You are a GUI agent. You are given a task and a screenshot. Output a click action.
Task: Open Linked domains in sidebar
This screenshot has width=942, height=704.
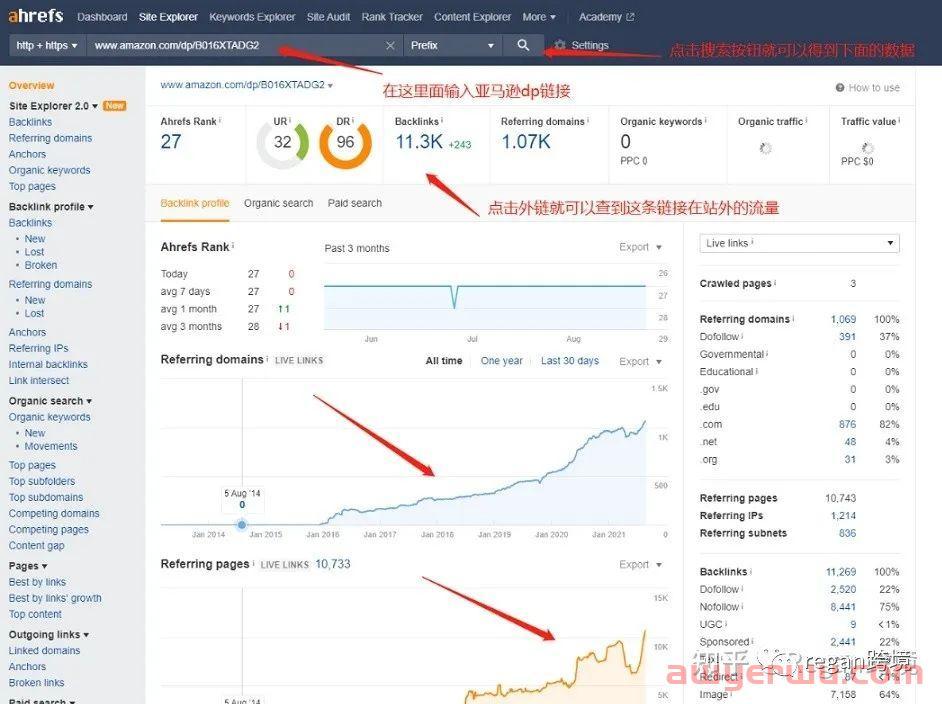click(44, 651)
